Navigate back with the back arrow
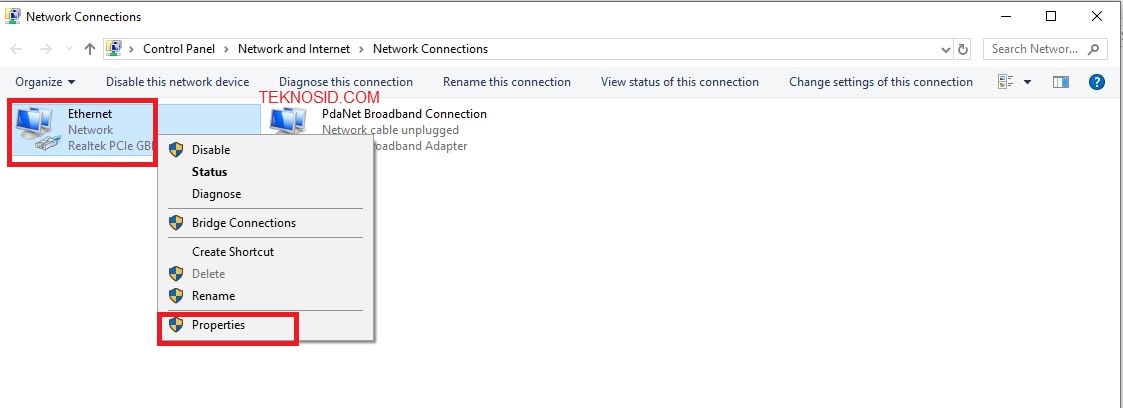Viewport: 1123px width, 408px height. tap(16, 49)
